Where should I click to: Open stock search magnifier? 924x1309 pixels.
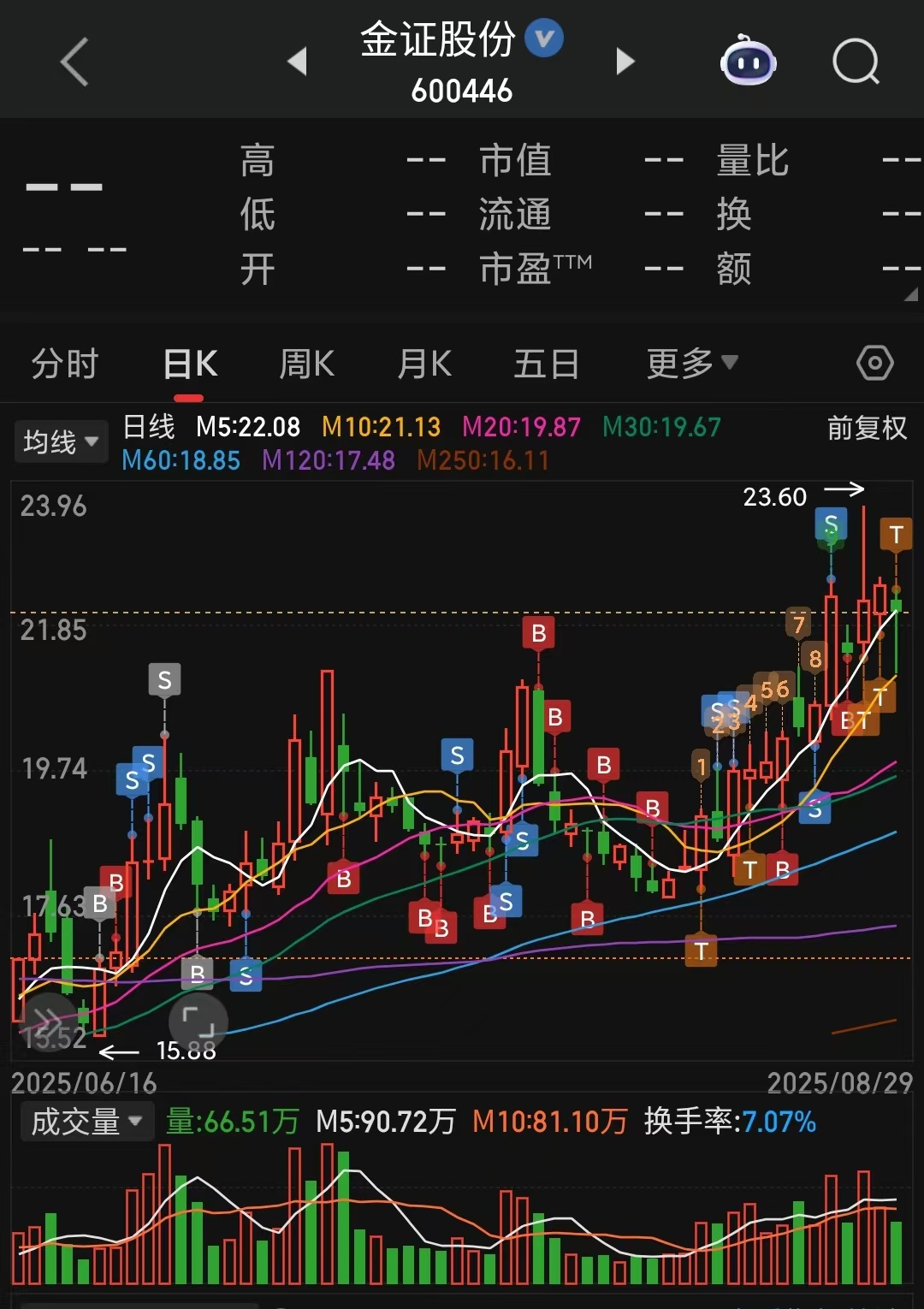tap(856, 62)
